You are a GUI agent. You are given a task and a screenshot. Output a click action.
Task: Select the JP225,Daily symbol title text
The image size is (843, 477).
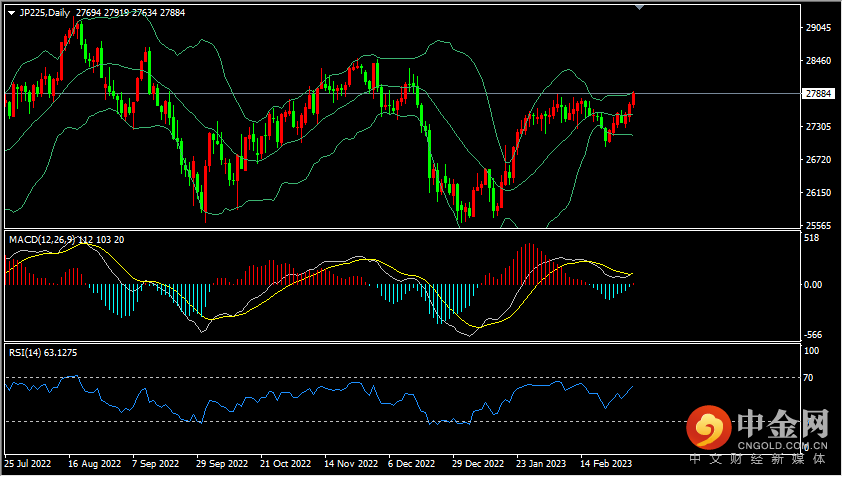44,12
